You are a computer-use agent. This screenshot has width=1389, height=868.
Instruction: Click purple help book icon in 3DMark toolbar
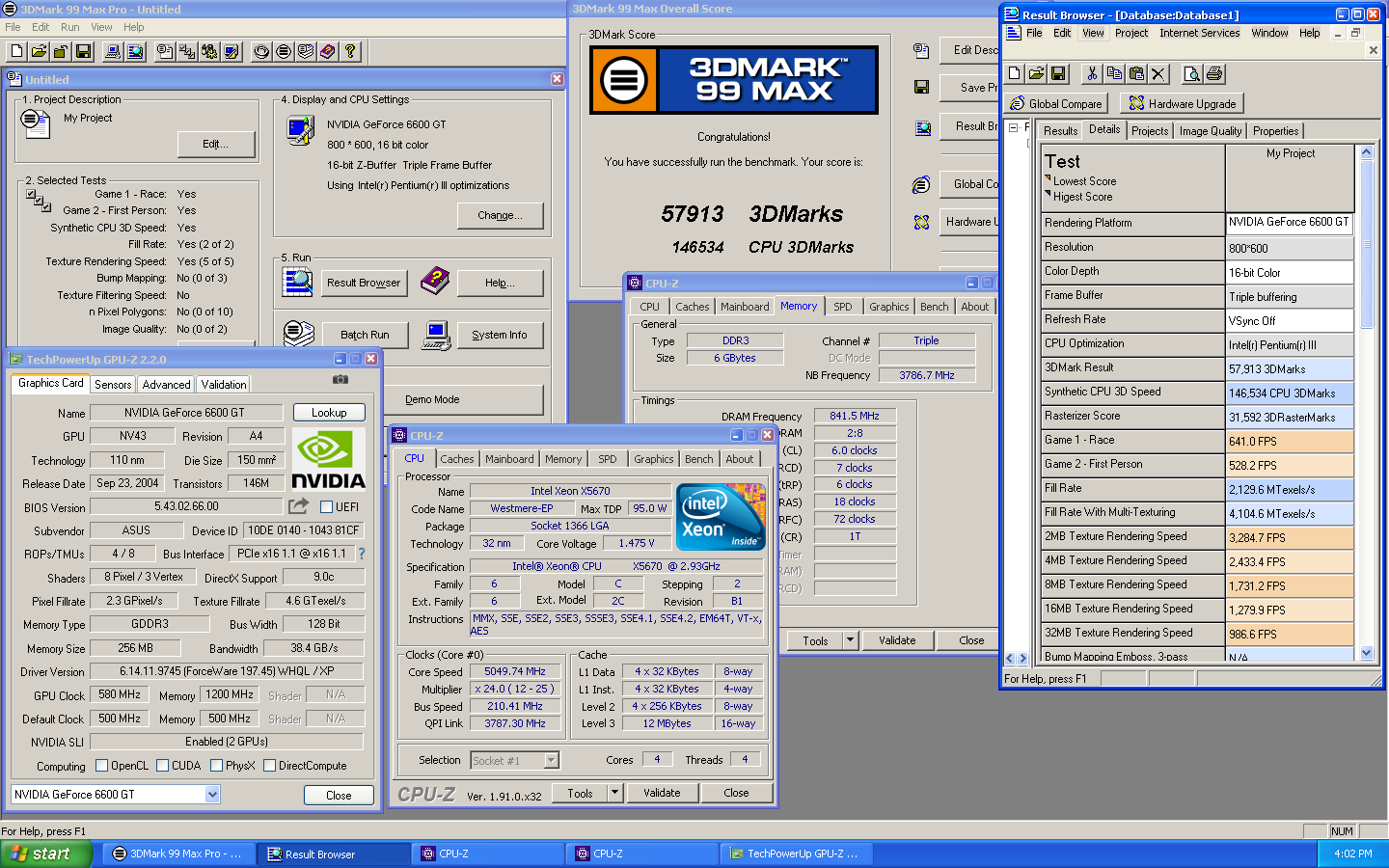point(328,51)
